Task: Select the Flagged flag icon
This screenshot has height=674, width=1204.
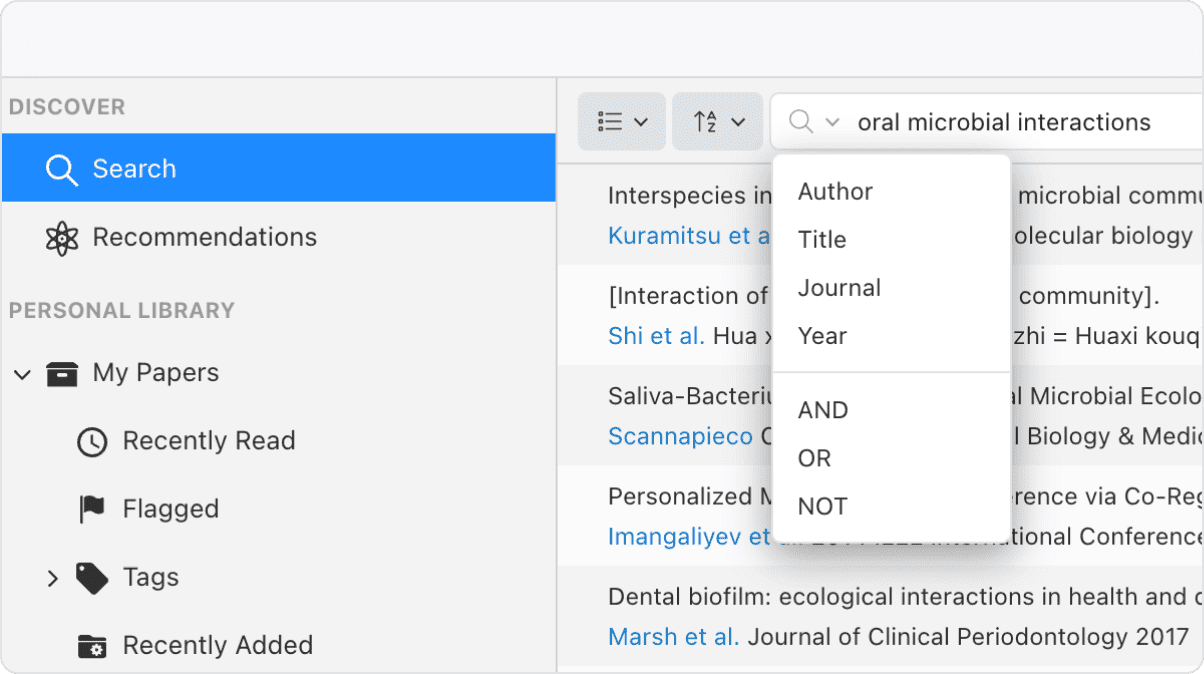Action: coord(90,508)
